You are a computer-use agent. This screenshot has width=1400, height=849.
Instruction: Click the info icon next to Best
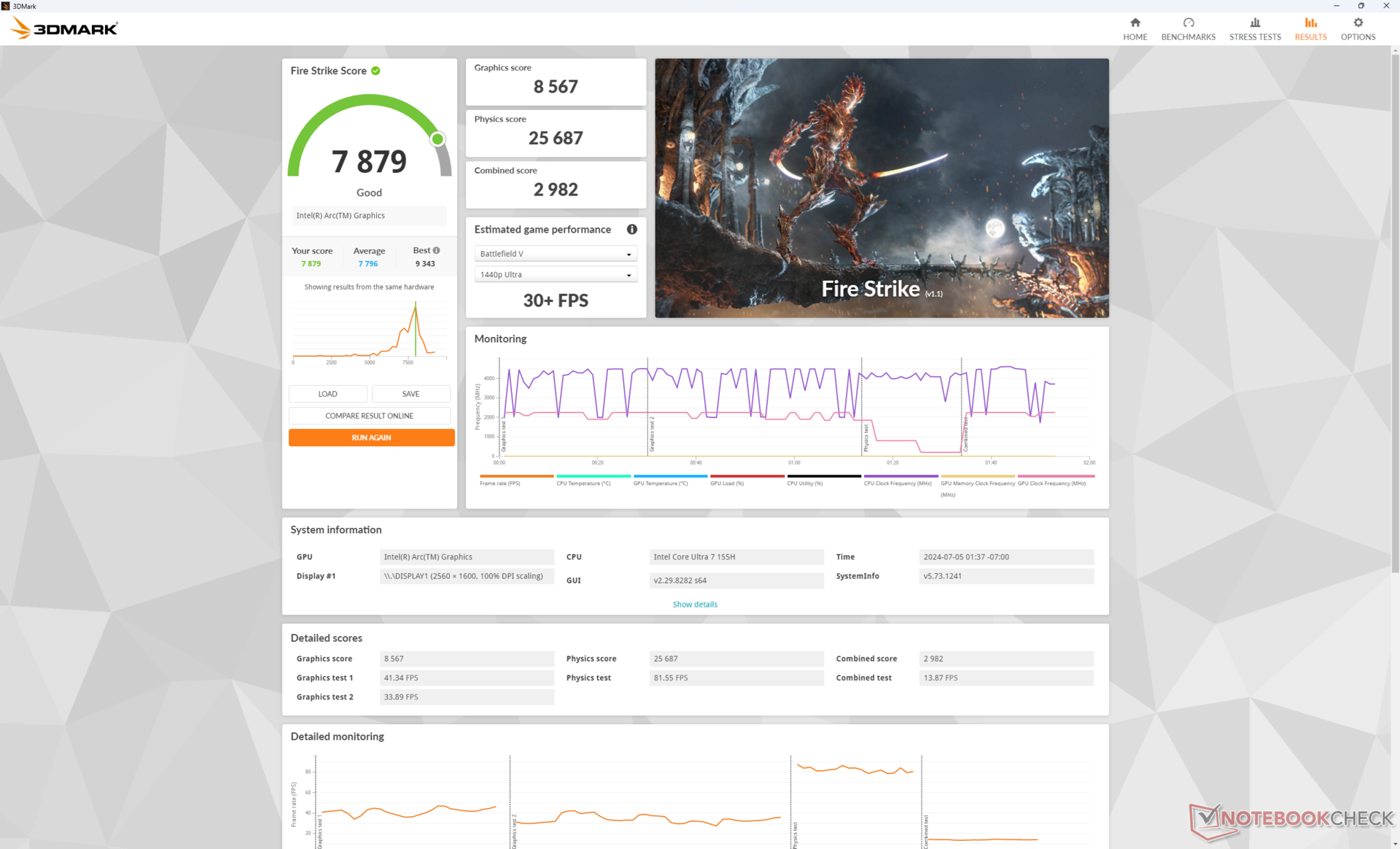[436, 250]
